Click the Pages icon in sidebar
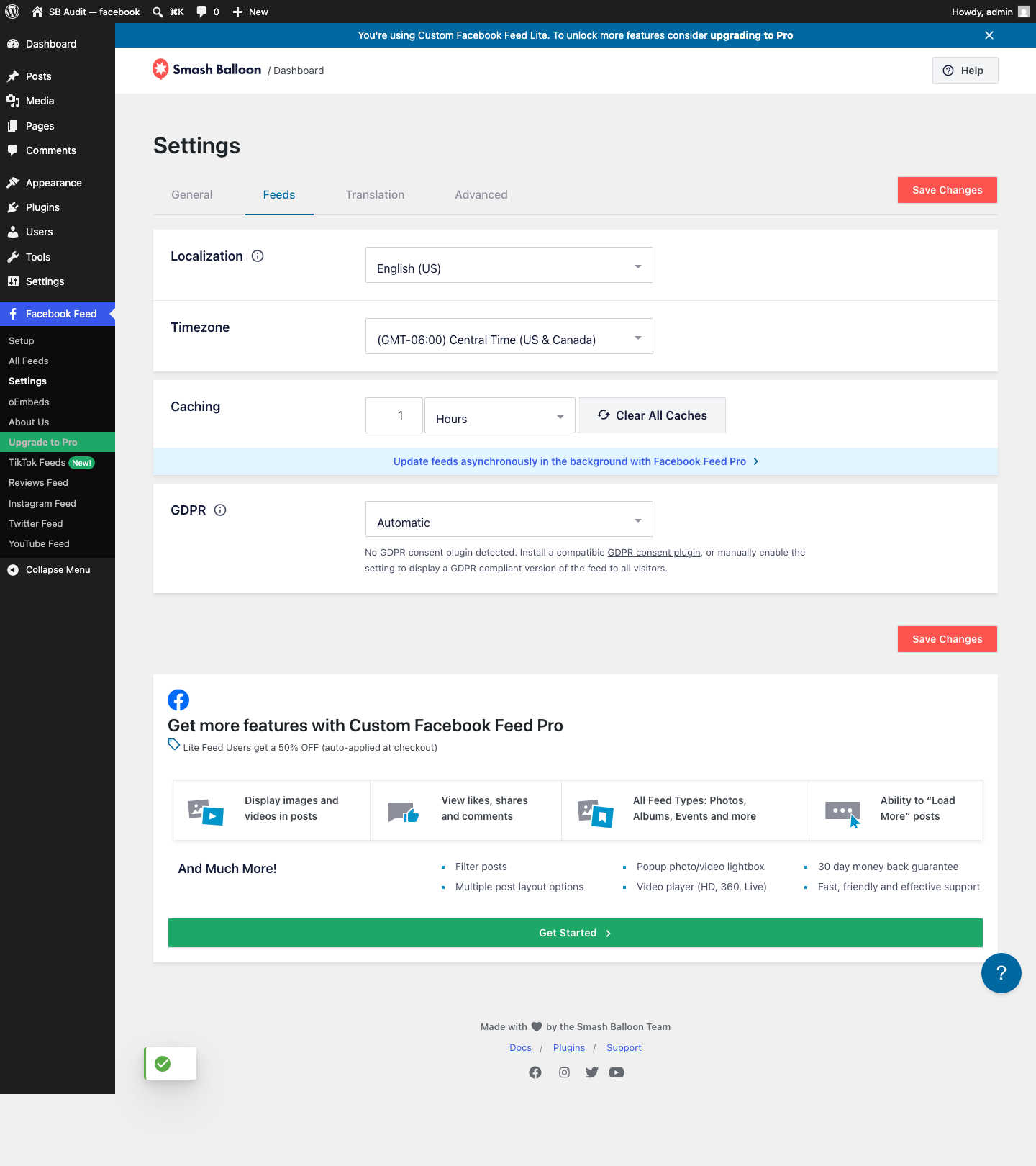Screen dimensions: 1036x1166 coord(13,126)
